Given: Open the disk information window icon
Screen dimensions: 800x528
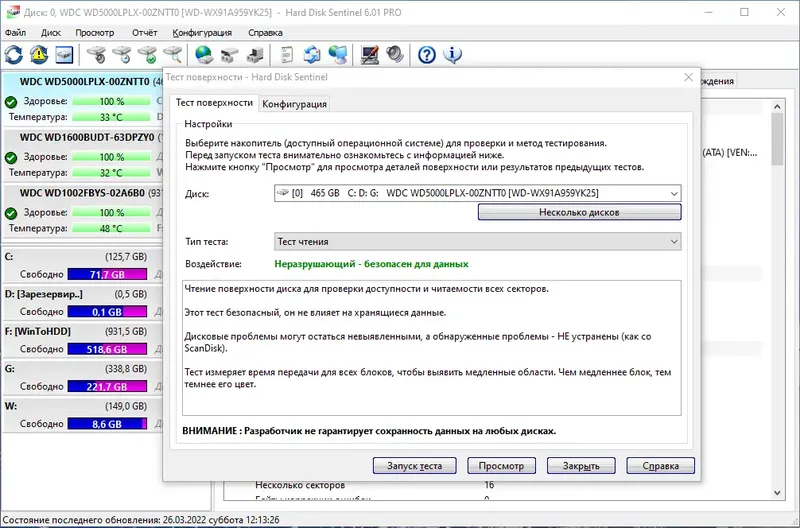Looking at the screenshot, I should coord(64,55).
